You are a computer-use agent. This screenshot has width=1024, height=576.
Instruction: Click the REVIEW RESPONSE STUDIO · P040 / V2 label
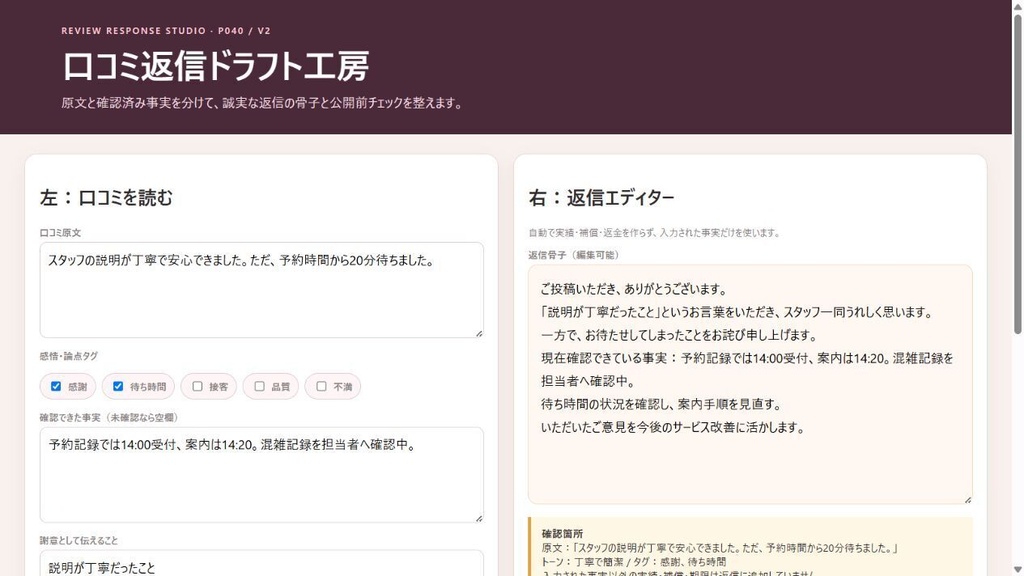pyautogui.click(x=166, y=31)
